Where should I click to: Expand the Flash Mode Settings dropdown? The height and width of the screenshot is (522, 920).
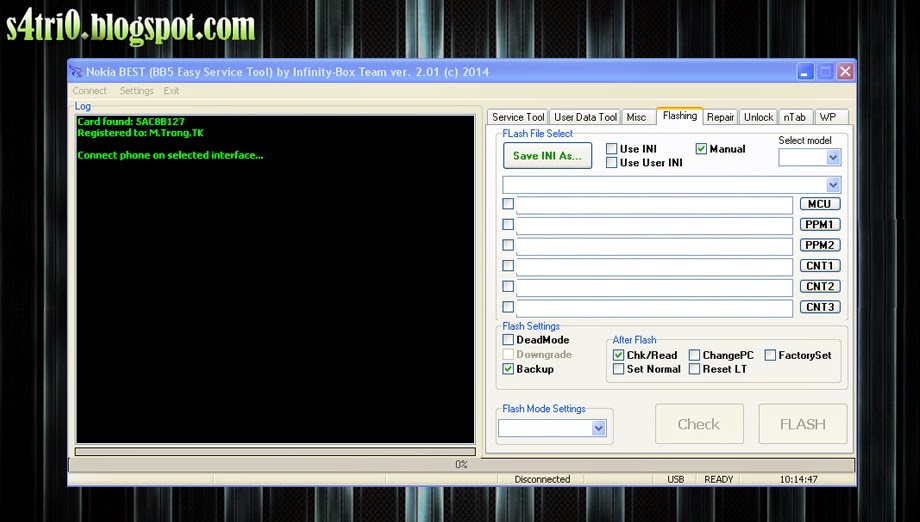point(598,428)
